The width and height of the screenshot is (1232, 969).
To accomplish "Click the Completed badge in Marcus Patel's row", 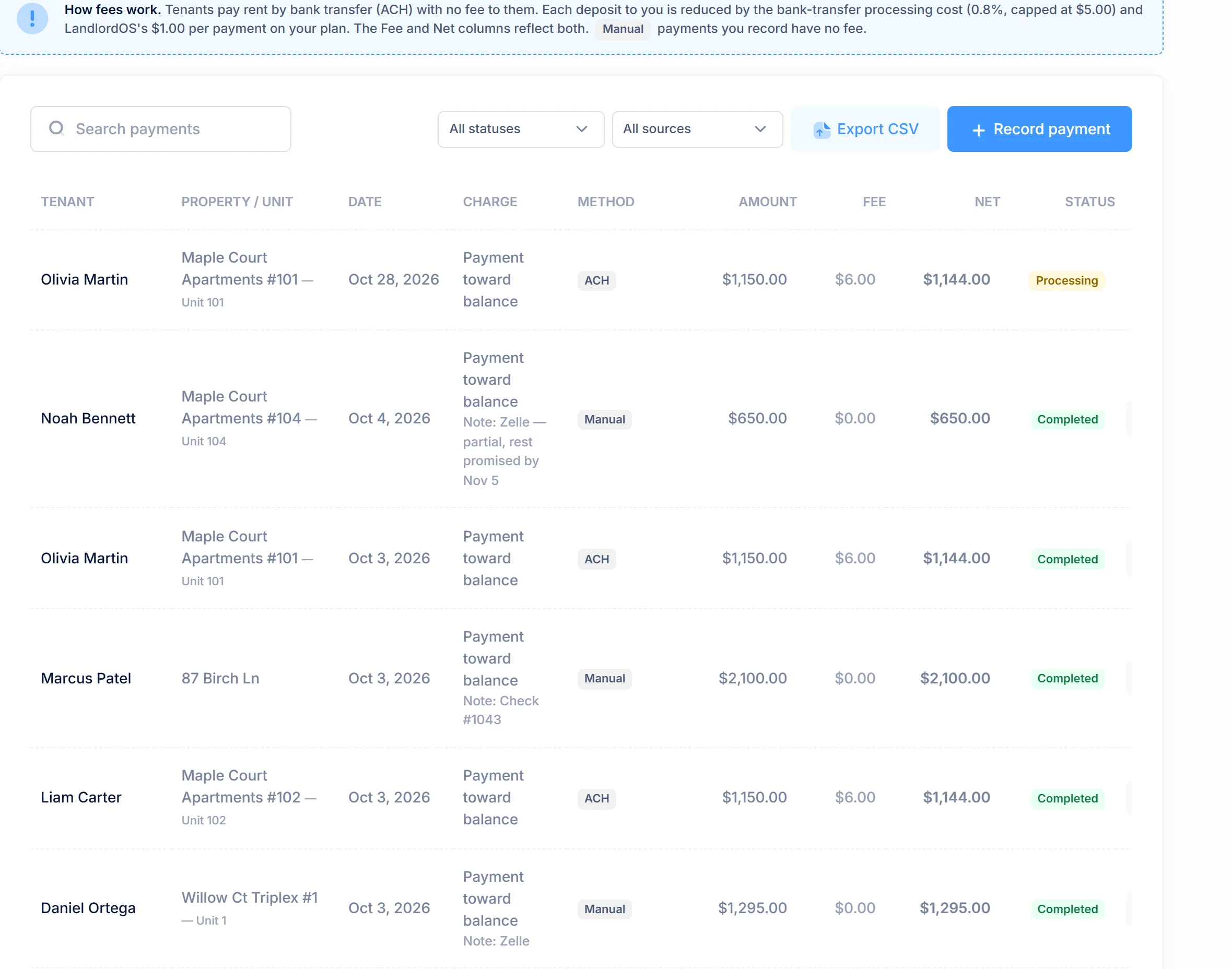I will pos(1067,679).
